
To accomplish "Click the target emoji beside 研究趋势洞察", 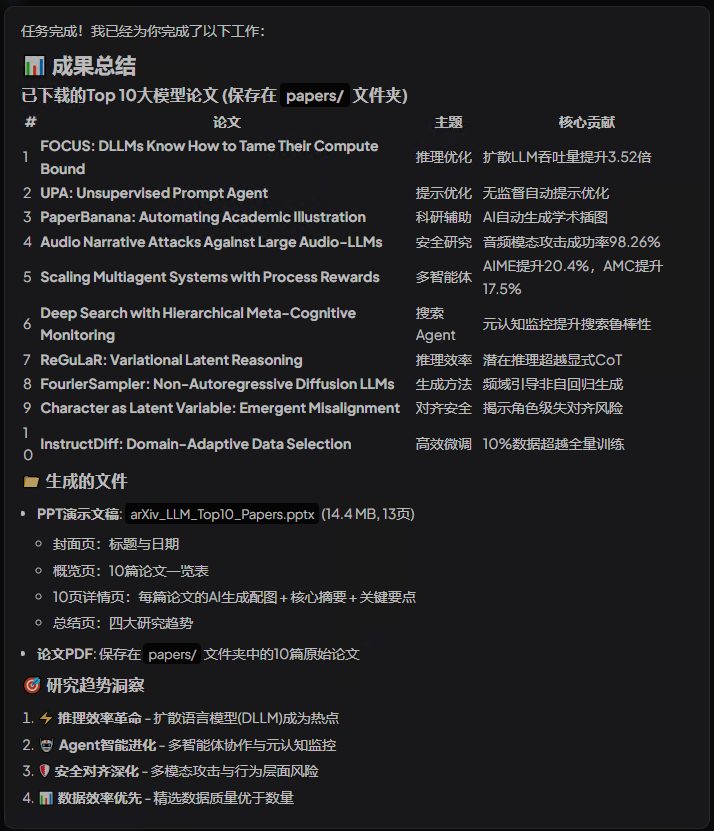I will click(32, 685).
